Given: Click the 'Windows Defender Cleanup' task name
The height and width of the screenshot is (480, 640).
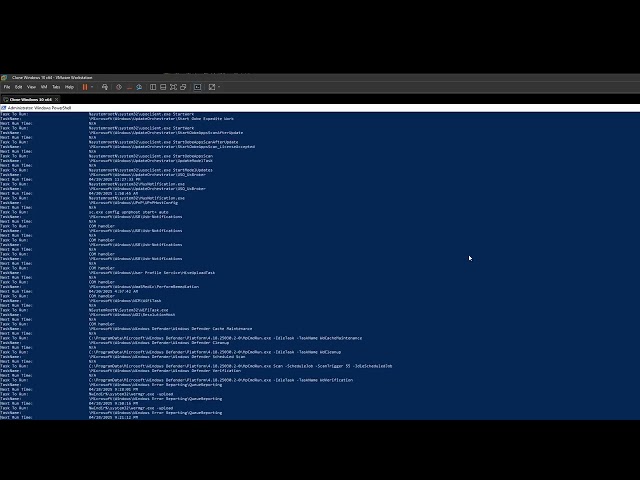Looking at the screenshot, I should [159, 342].
